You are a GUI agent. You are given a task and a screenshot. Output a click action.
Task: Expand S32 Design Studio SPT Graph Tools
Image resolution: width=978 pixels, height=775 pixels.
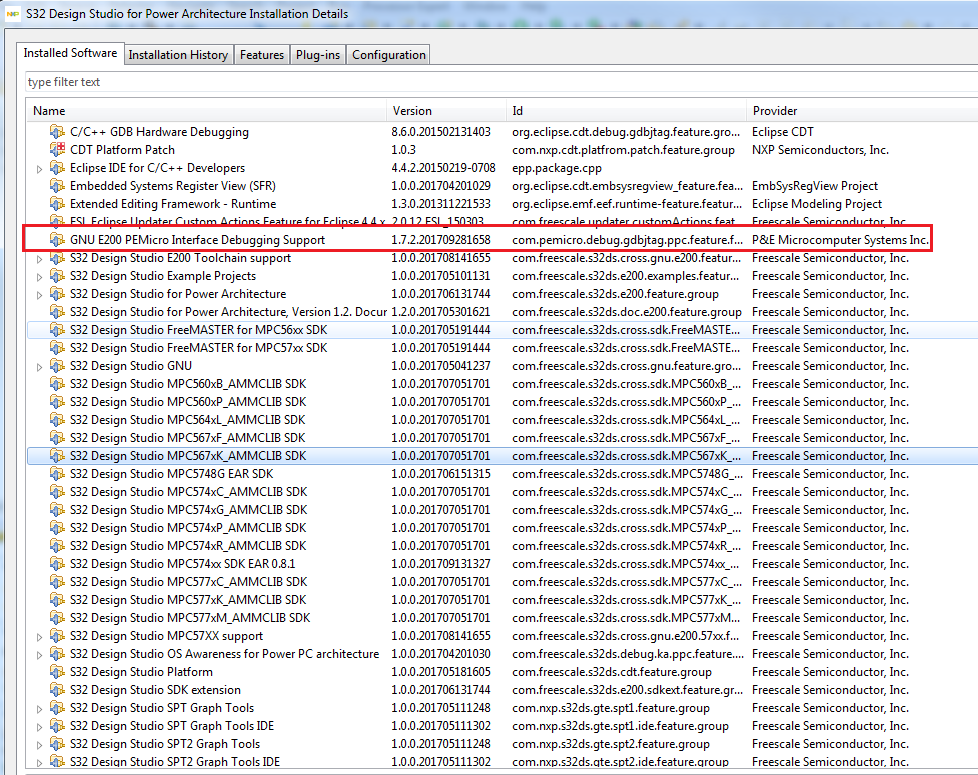(x=39, y=709)
